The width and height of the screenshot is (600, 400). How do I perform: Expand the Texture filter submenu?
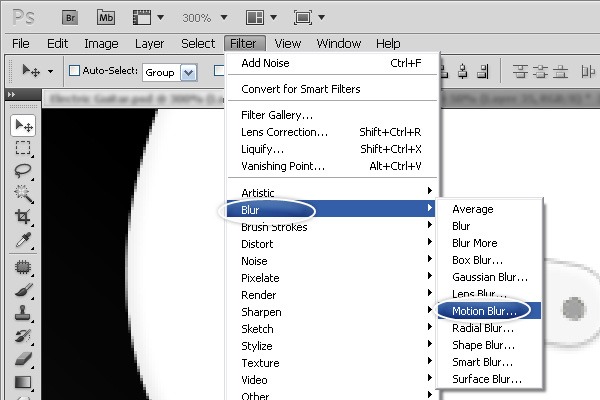(x=331, y=363)
